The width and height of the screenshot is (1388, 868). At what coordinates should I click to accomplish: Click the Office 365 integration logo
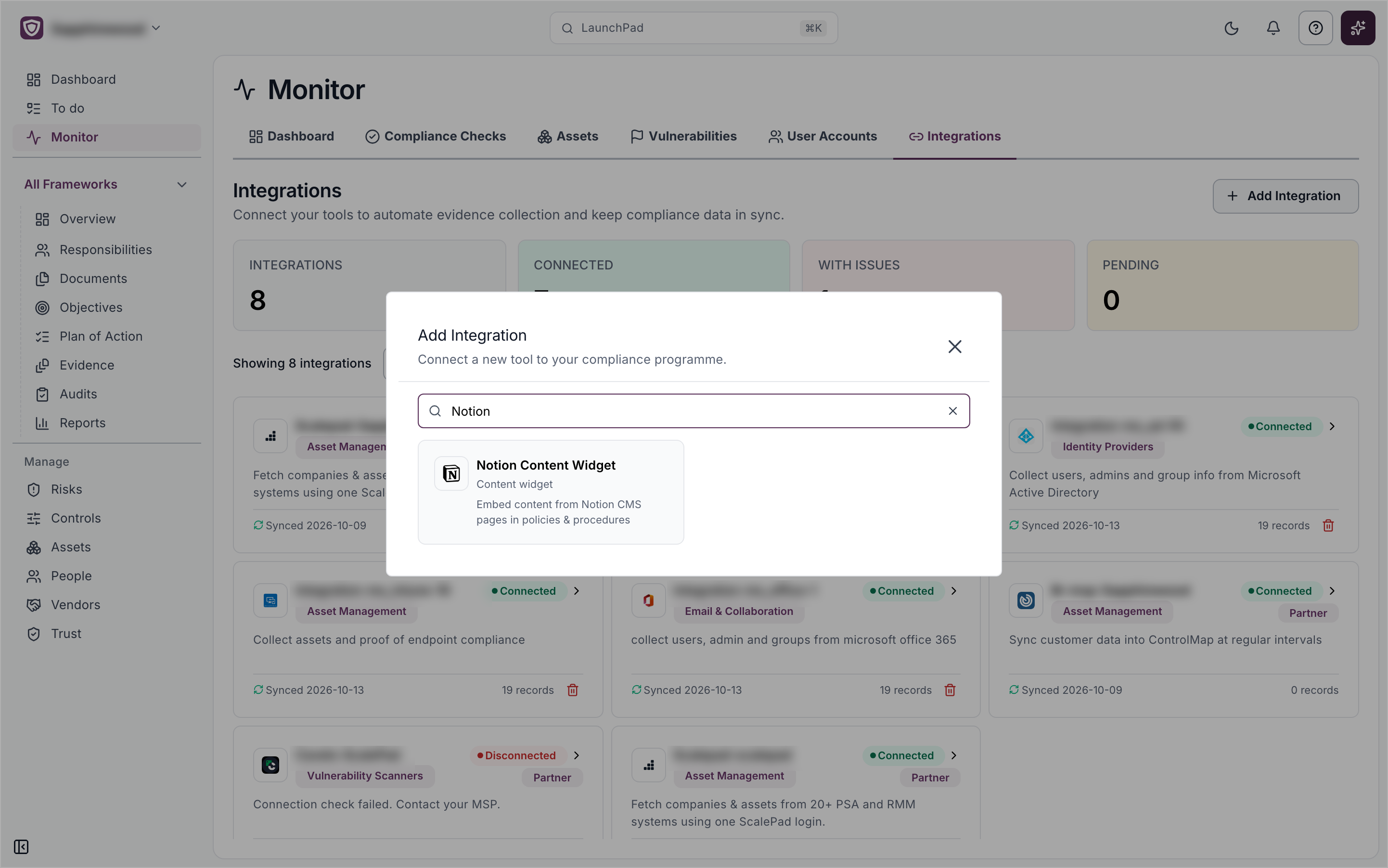648,600
